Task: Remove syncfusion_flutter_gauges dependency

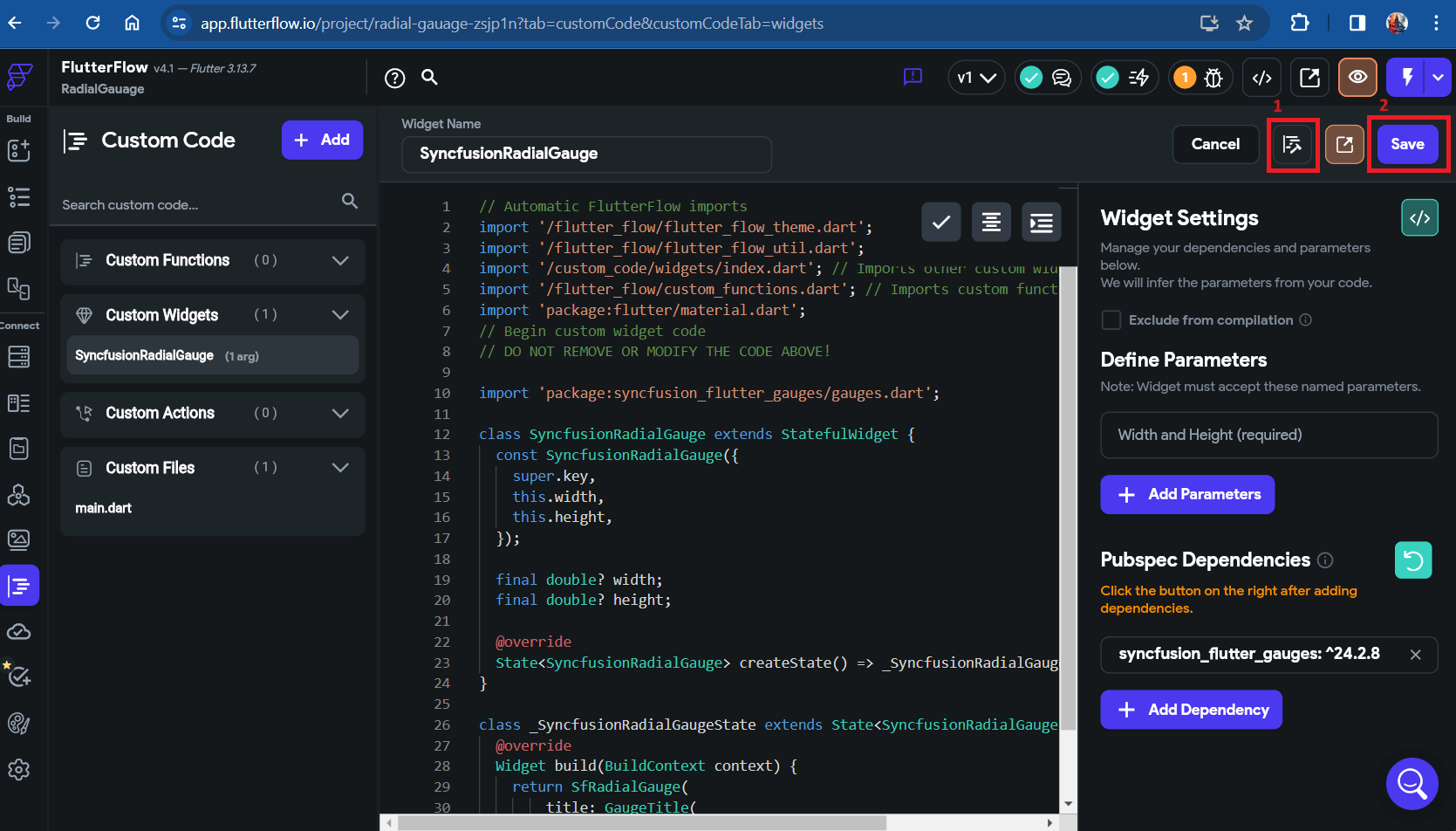Action: pyautogui.click(x=1415, y=655)
